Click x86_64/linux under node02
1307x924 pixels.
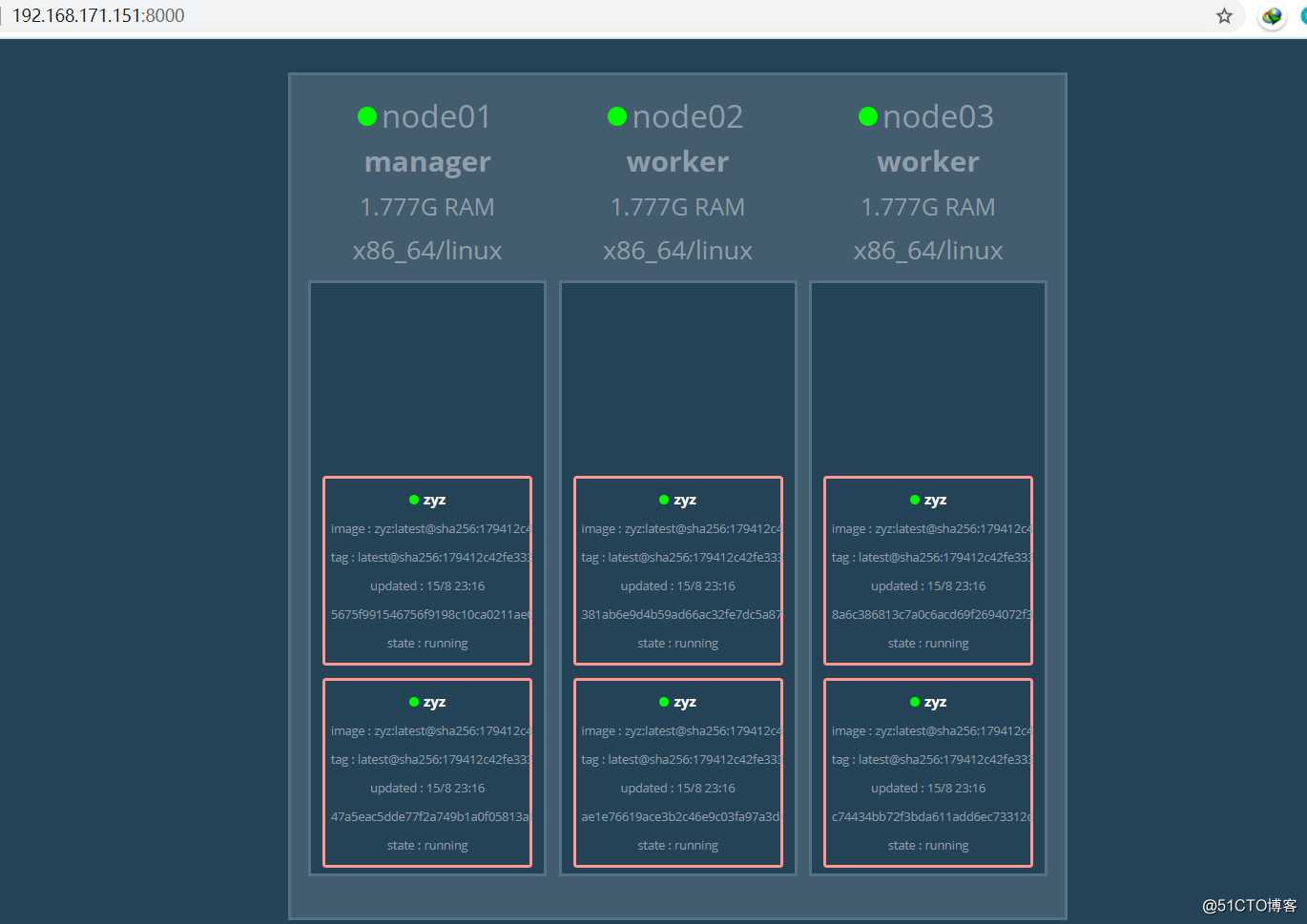(x=677, y=251)
